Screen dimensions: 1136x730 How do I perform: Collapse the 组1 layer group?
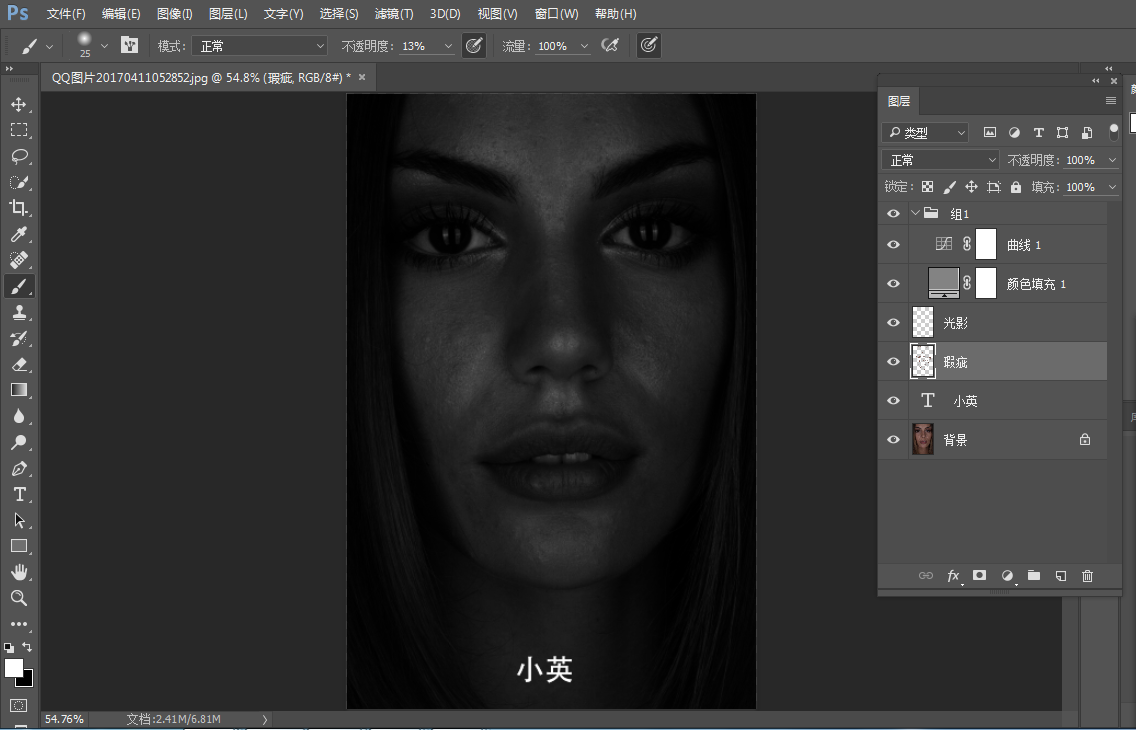coord(915,213)
